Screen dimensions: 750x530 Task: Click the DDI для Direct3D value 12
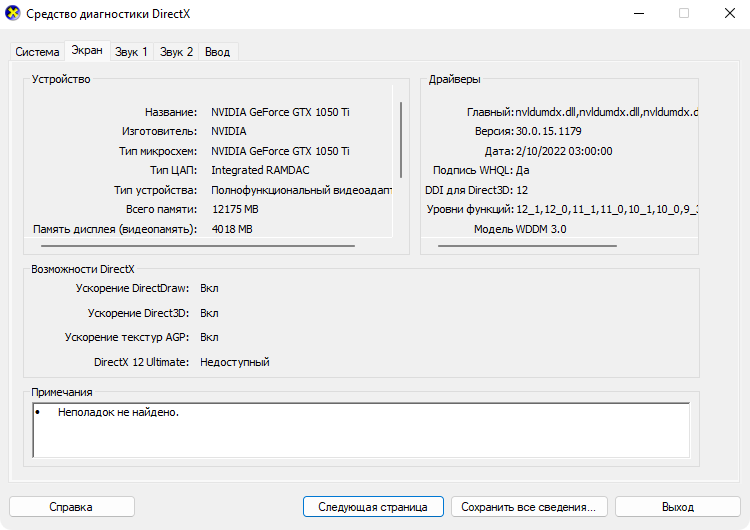(x=522, y=190)
